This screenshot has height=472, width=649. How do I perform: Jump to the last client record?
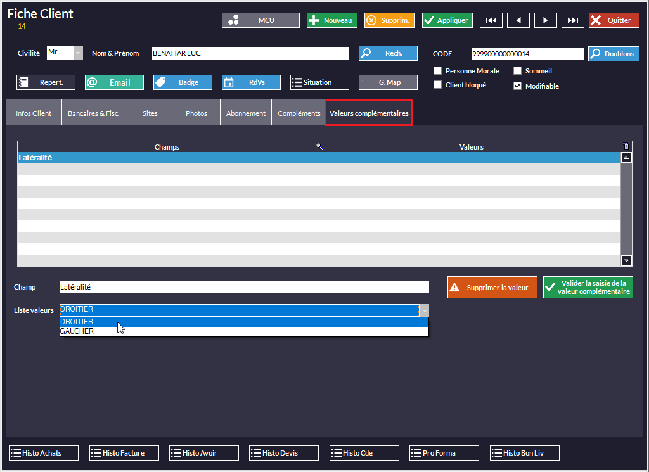pos(572,20)
